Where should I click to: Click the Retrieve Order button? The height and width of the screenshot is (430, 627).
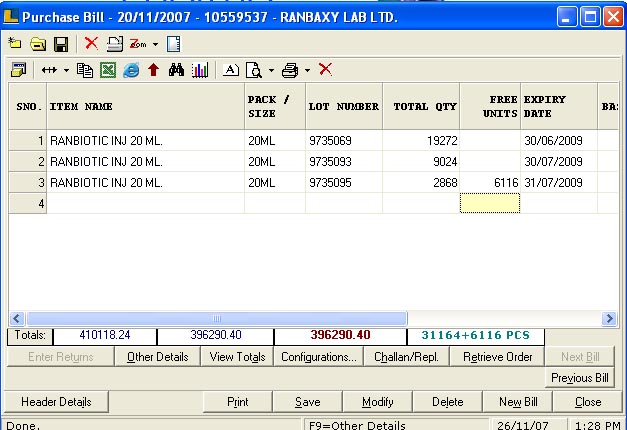point(497,357)
